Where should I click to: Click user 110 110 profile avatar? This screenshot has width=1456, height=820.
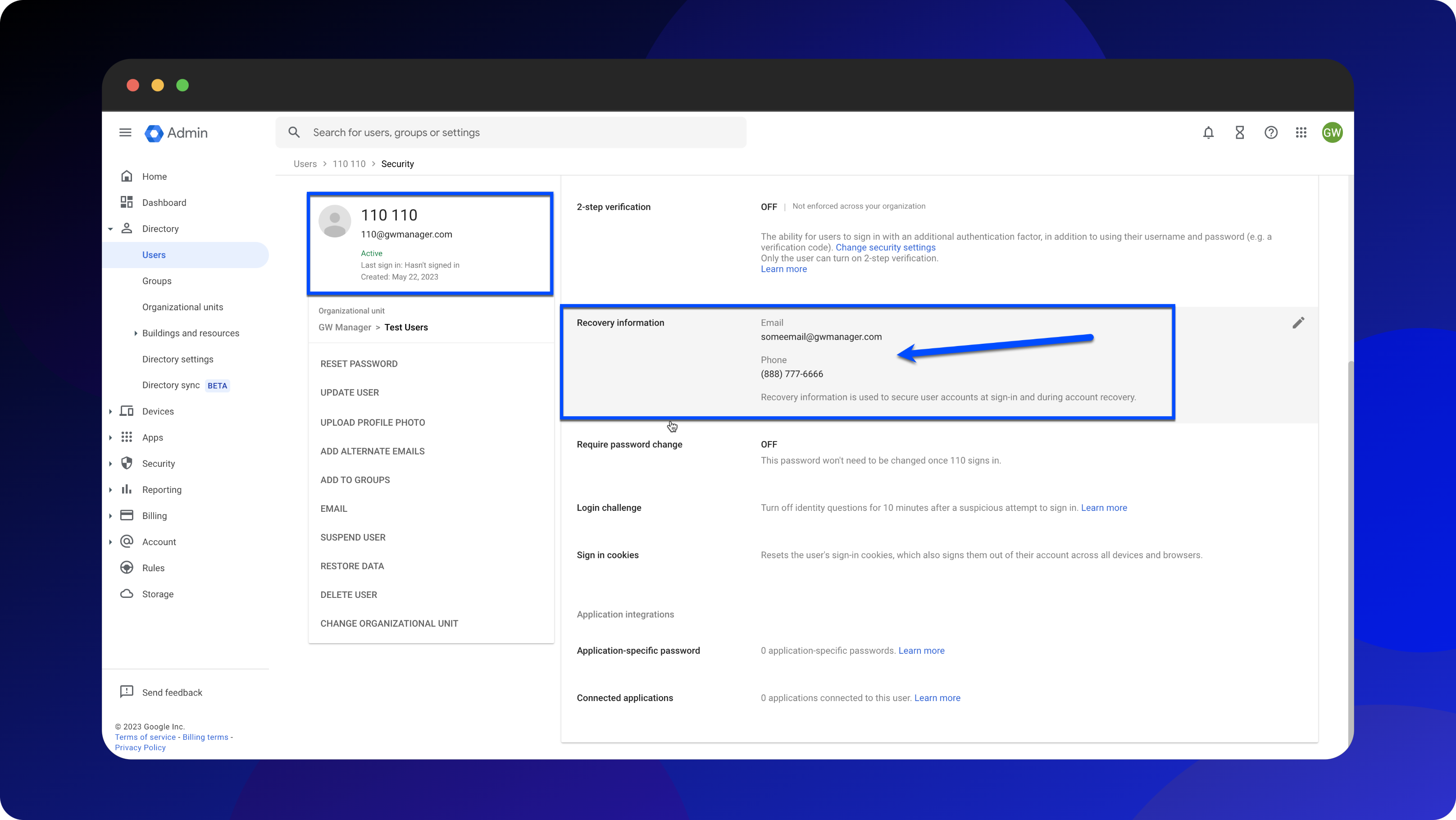[335, 221]
